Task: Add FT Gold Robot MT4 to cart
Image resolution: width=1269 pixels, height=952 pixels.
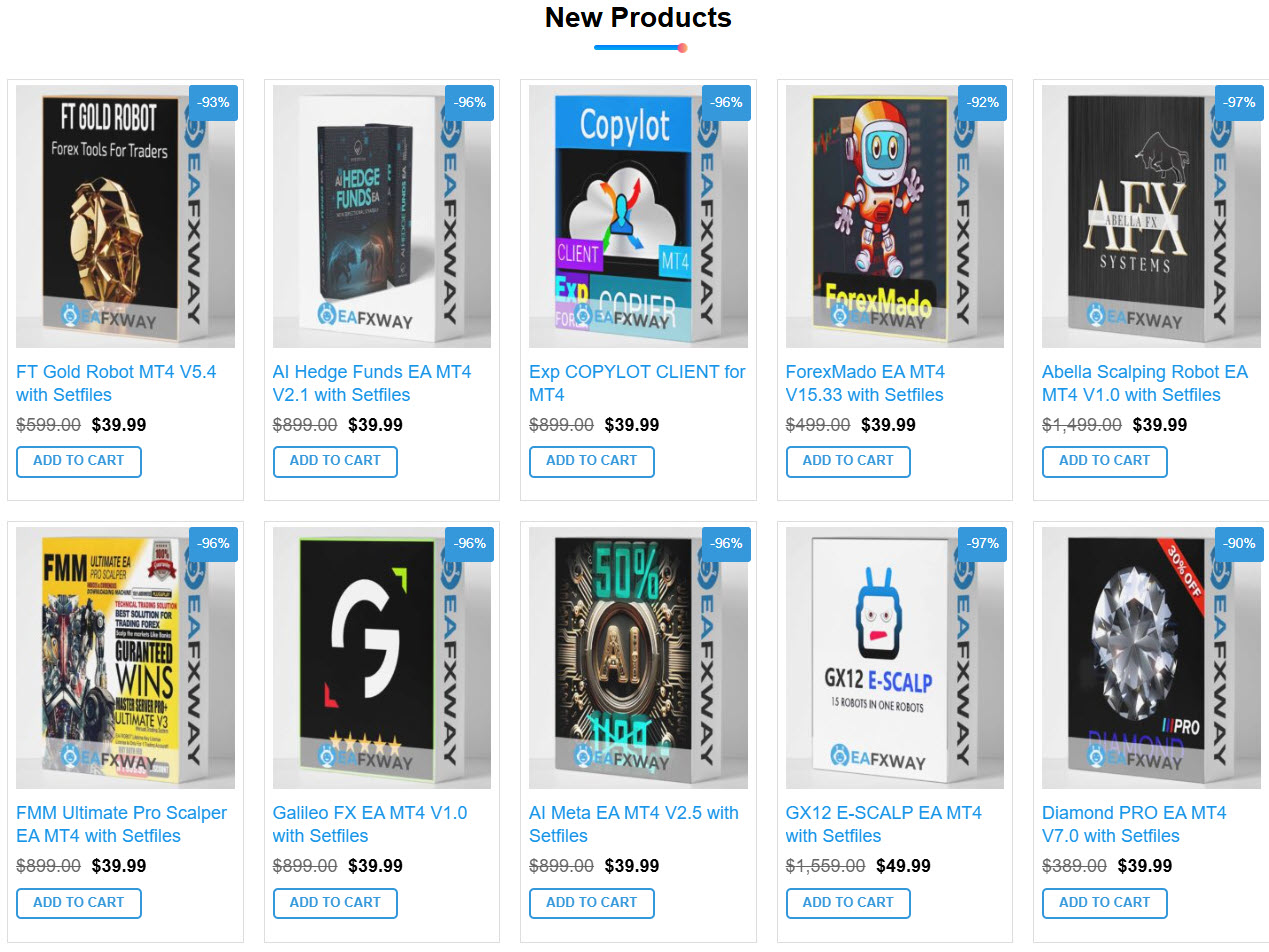Action: point(79,461)
